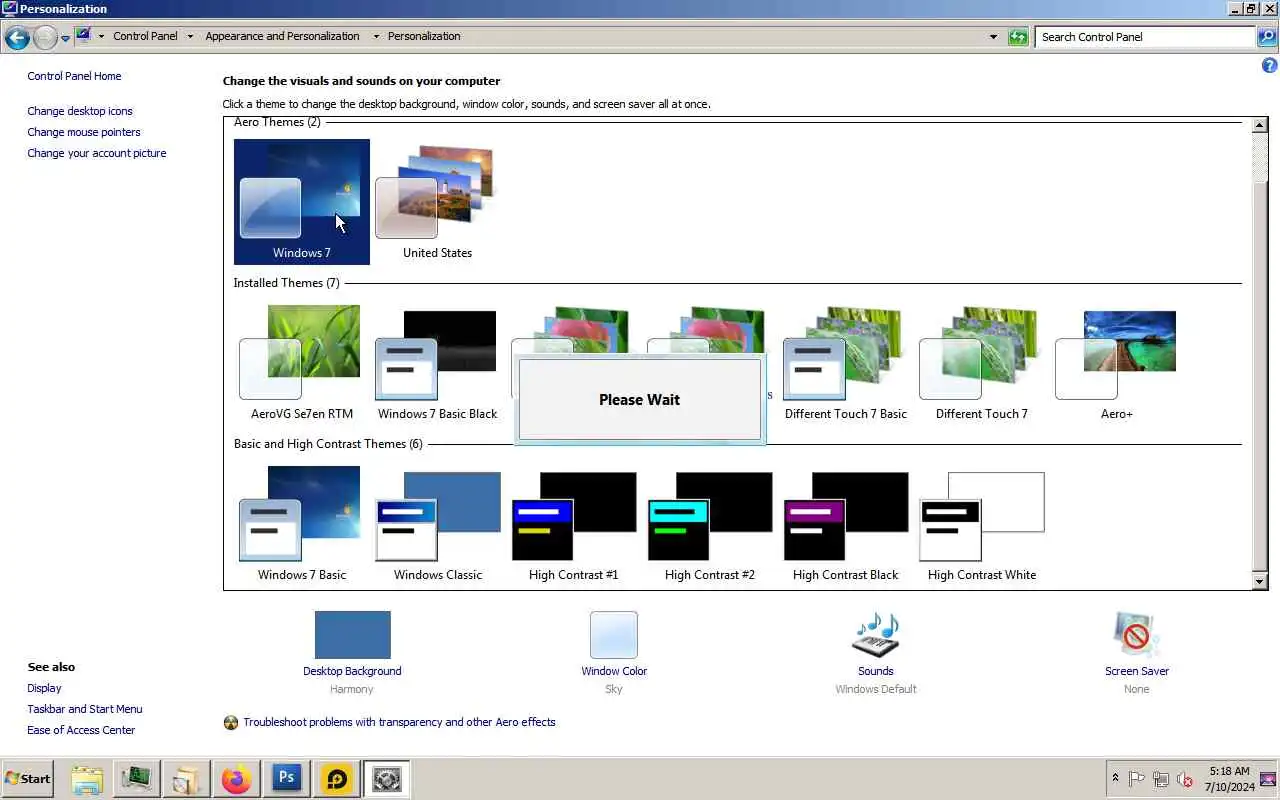Viewport: 1280px width, 800px height.
Task: Click the control panel icon in address bar
Action: pos(83,36)
